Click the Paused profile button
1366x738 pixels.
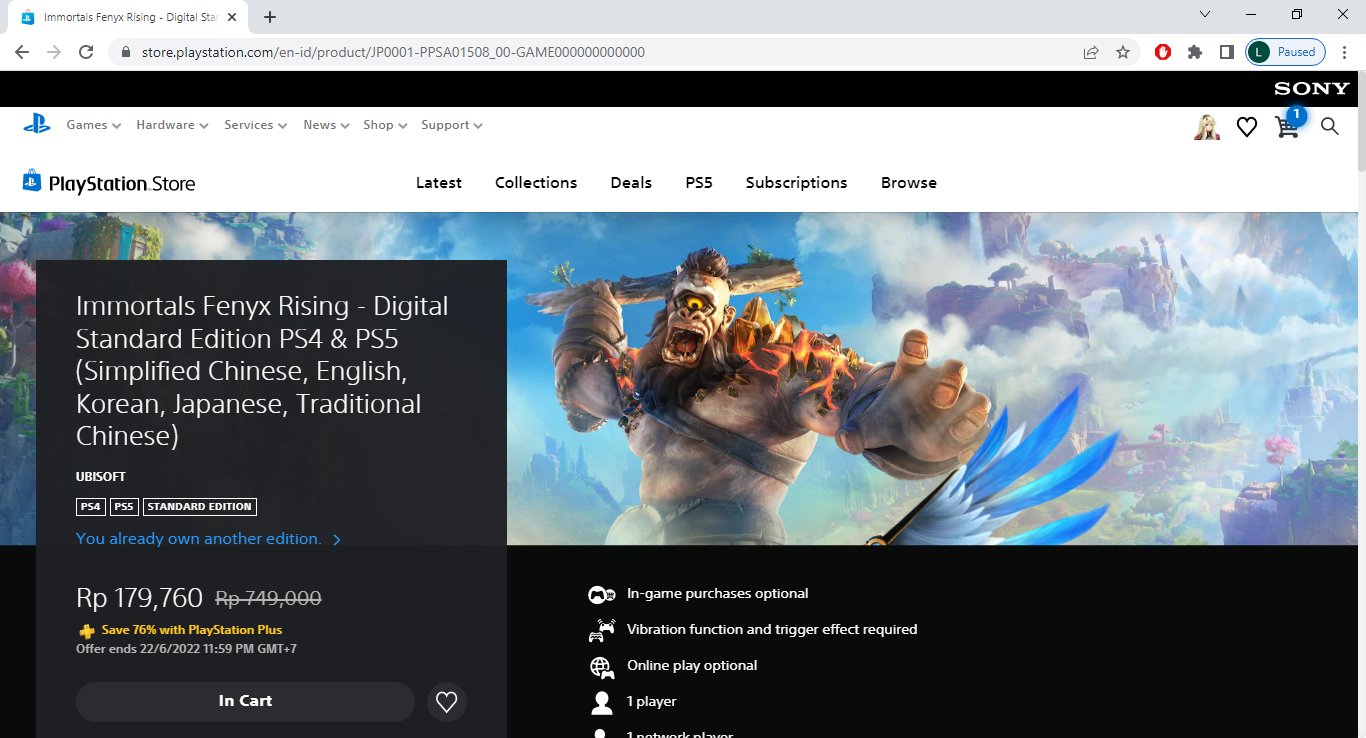[1286, 52]
